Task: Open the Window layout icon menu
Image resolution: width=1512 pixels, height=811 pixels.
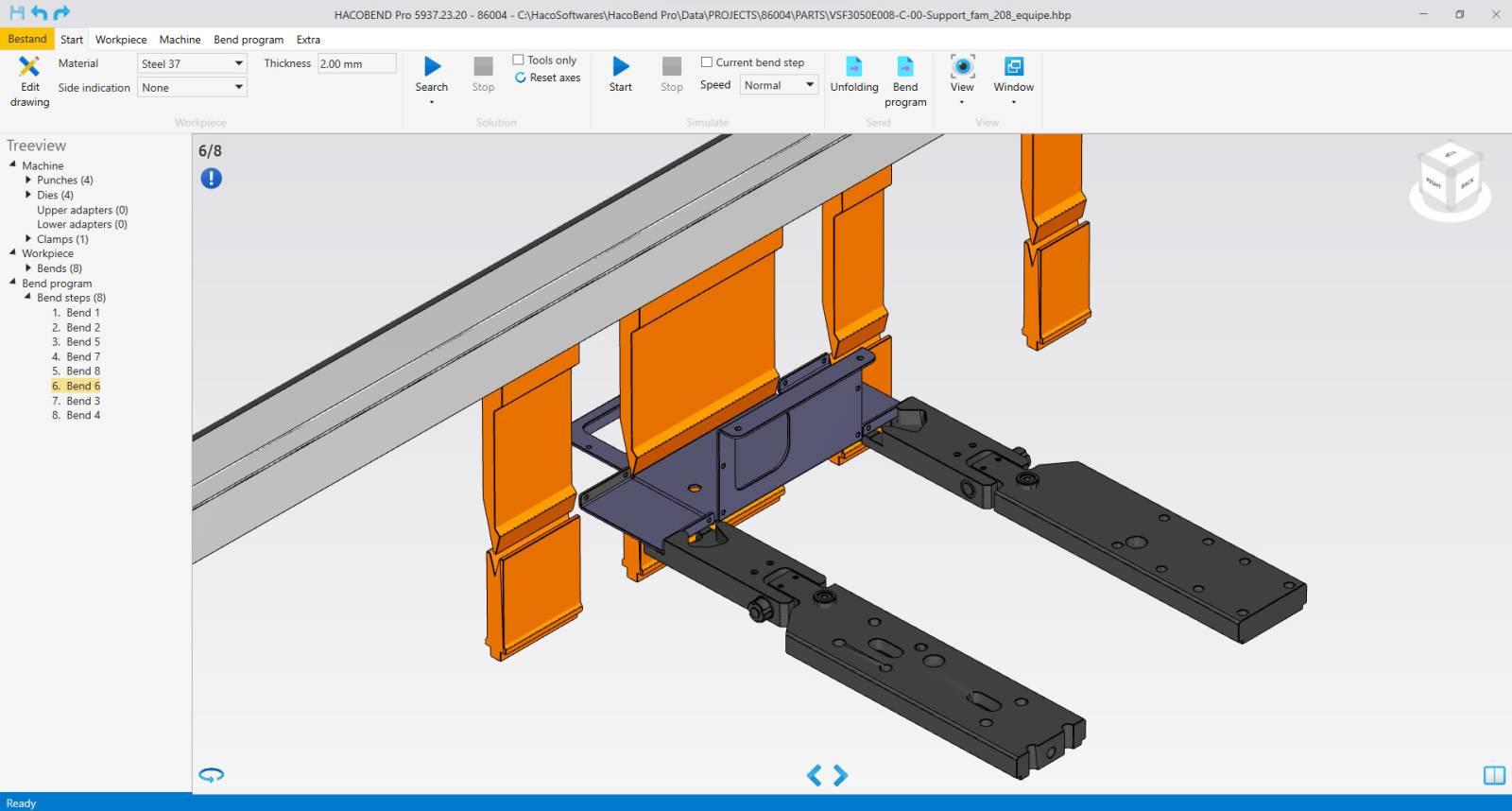Action: click(1013, 66)
